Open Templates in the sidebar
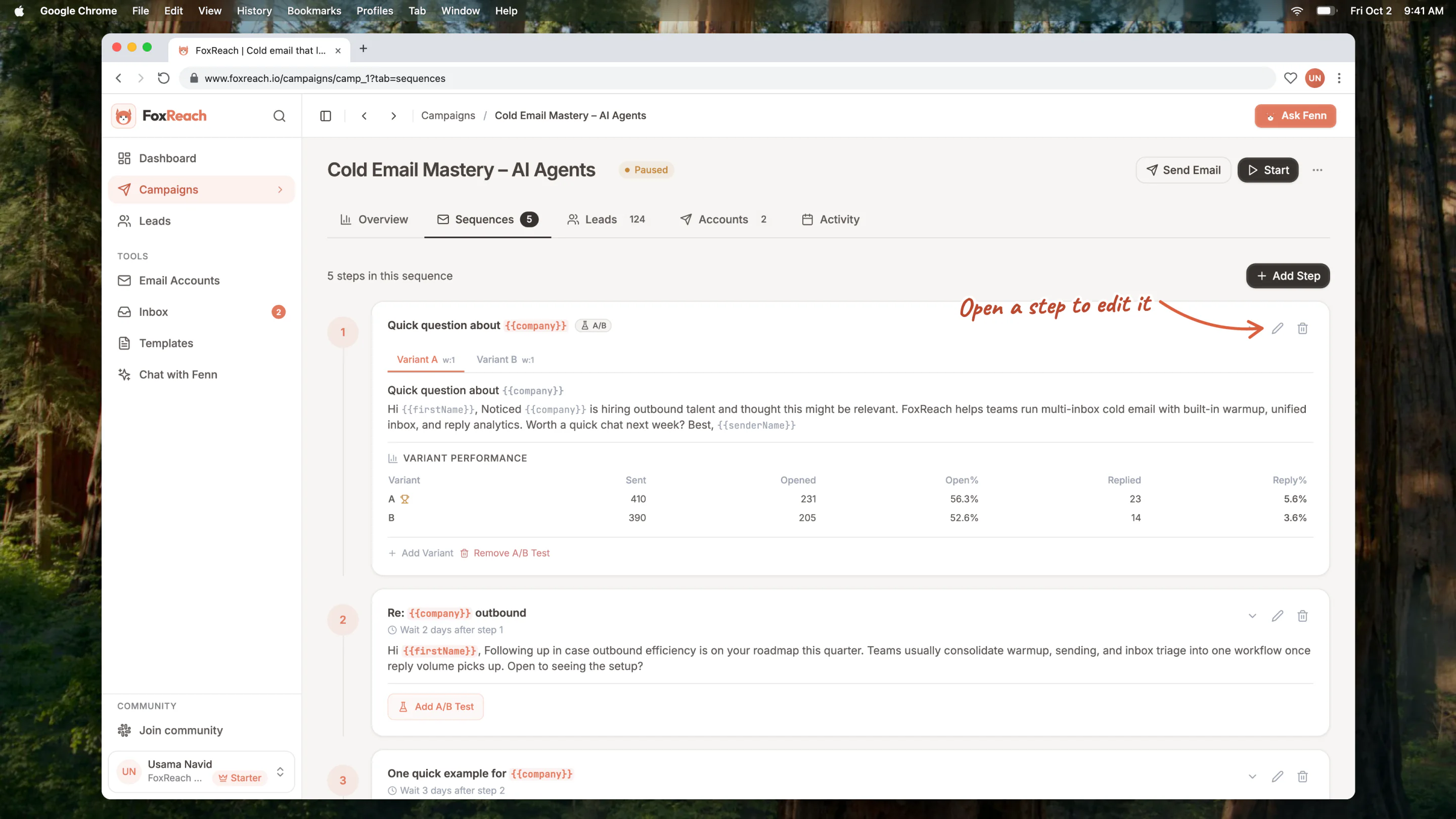The width and height of the screenshot is (1456, 819). pos(201,343)
